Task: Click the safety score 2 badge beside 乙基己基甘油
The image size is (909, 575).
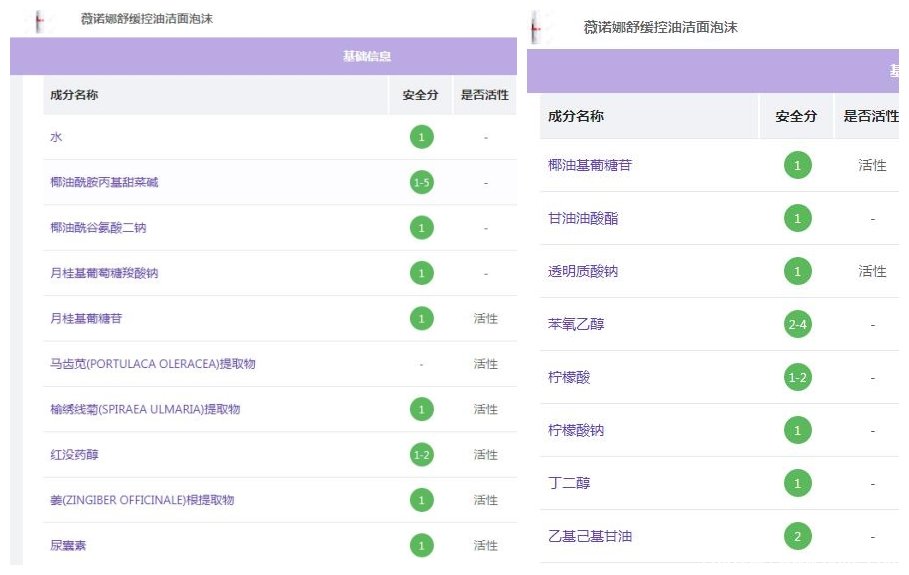Action: pyautogui.click(x=798, y=537)
